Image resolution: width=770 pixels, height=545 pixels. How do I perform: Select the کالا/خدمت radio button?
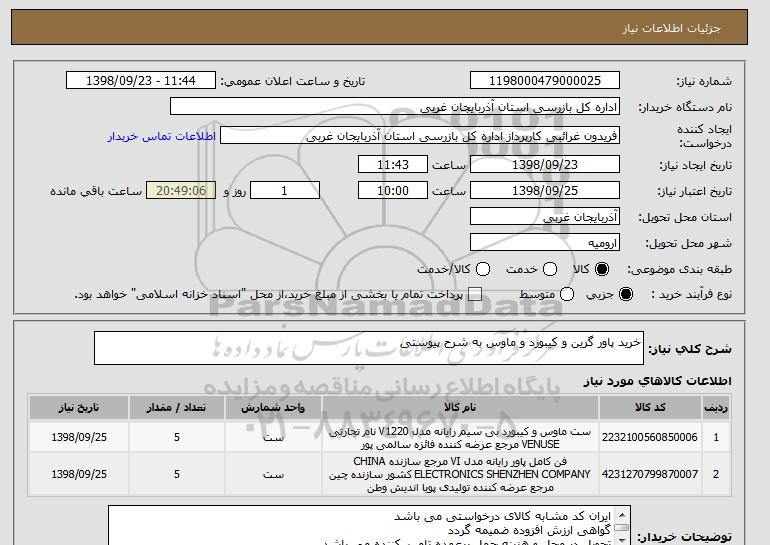[x=483, y=269]
